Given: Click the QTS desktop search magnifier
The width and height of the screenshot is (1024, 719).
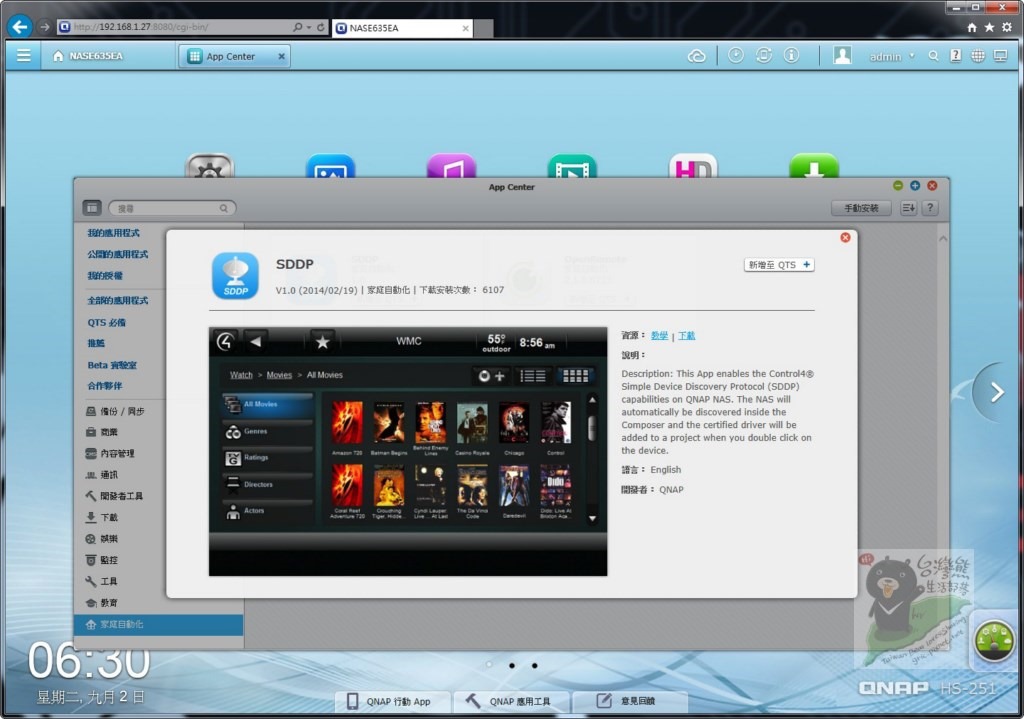Looking at the screenshot, I should tap(933, 56).
